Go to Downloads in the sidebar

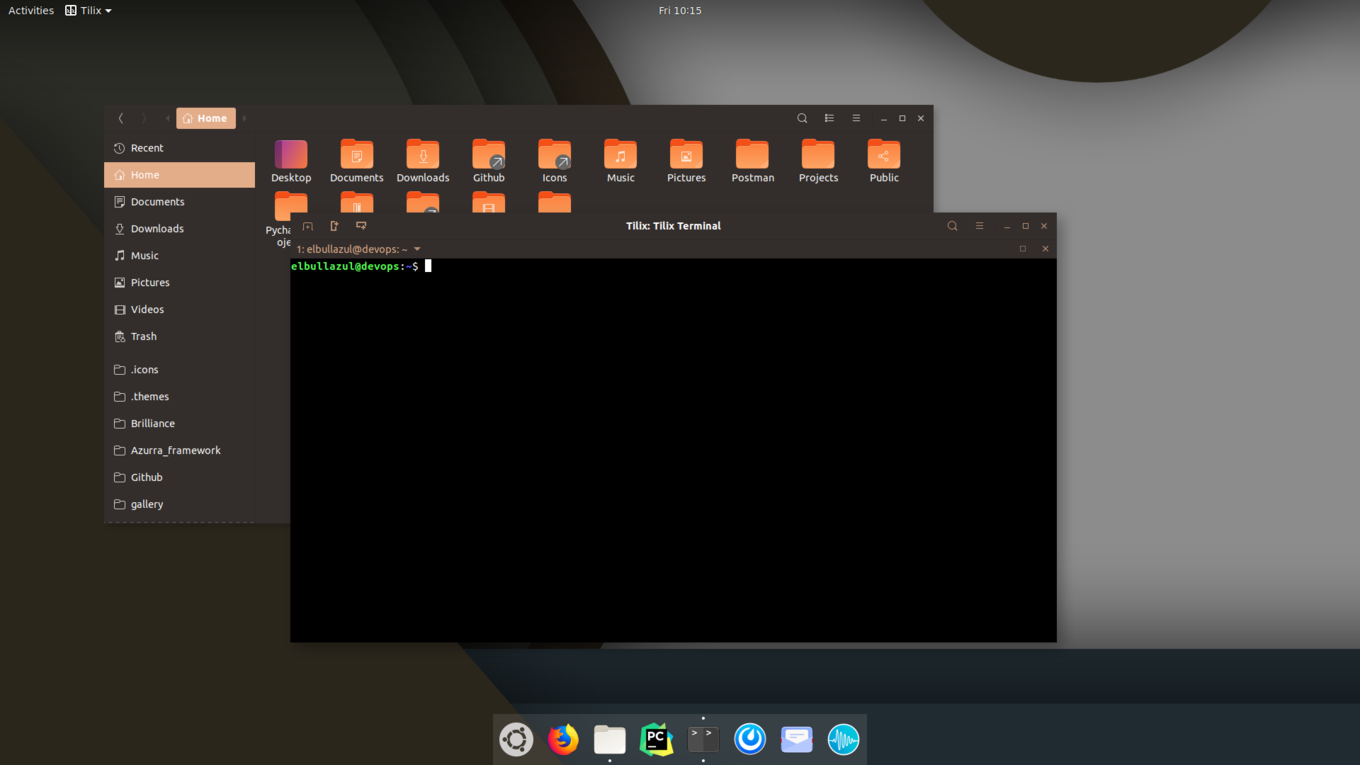pyautogui.click(x=179, y=229)
